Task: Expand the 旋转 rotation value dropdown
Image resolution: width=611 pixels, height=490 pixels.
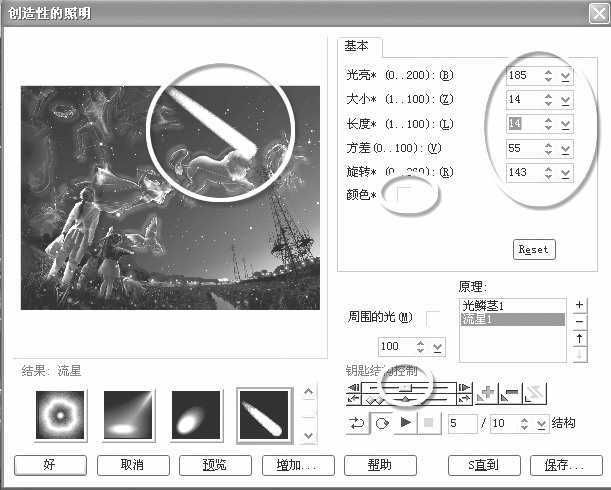Action: point(566,171)
